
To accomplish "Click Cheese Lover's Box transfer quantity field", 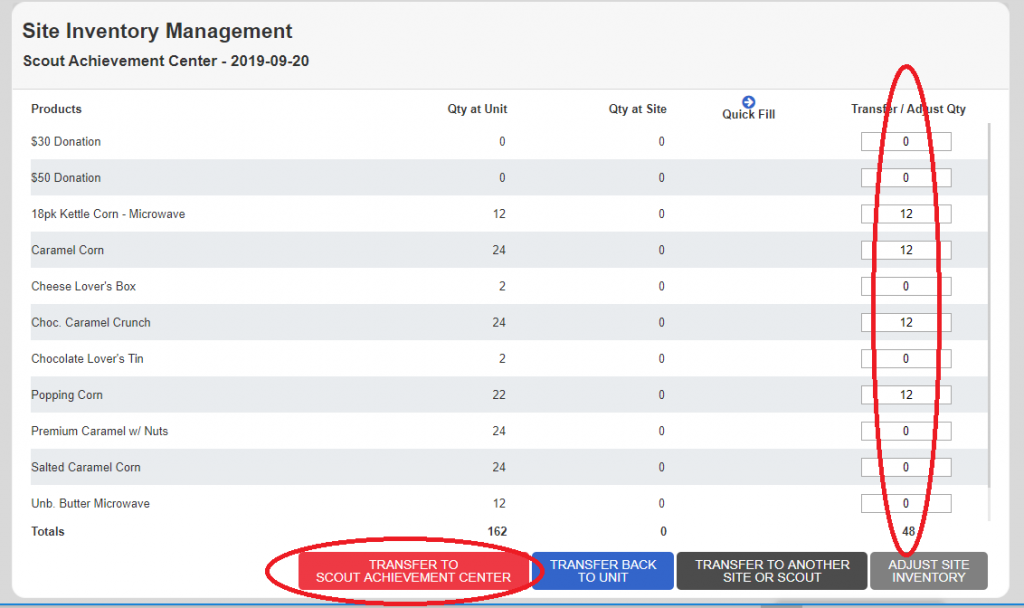I will (906, 286).
